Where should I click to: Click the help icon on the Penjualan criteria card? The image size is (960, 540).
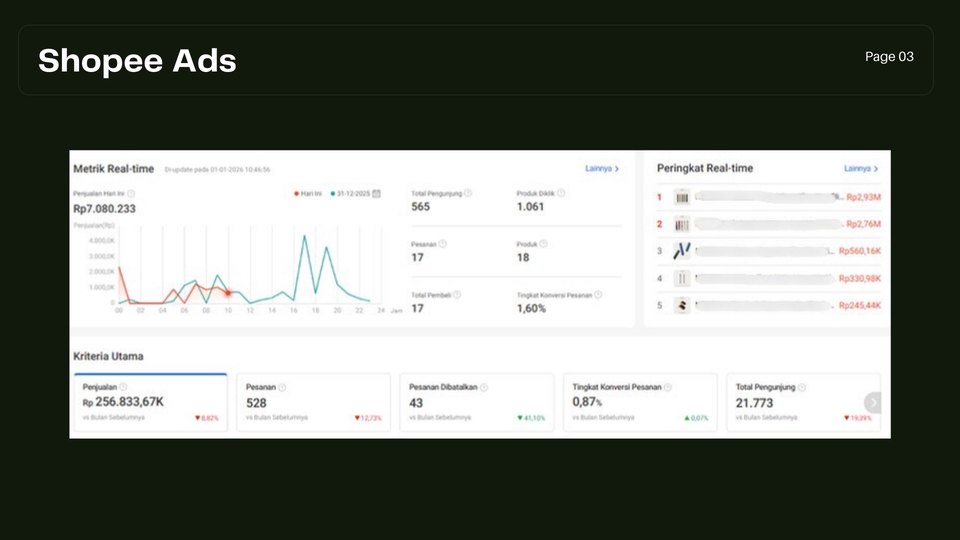pyautogui.click(x=123, y=387)
